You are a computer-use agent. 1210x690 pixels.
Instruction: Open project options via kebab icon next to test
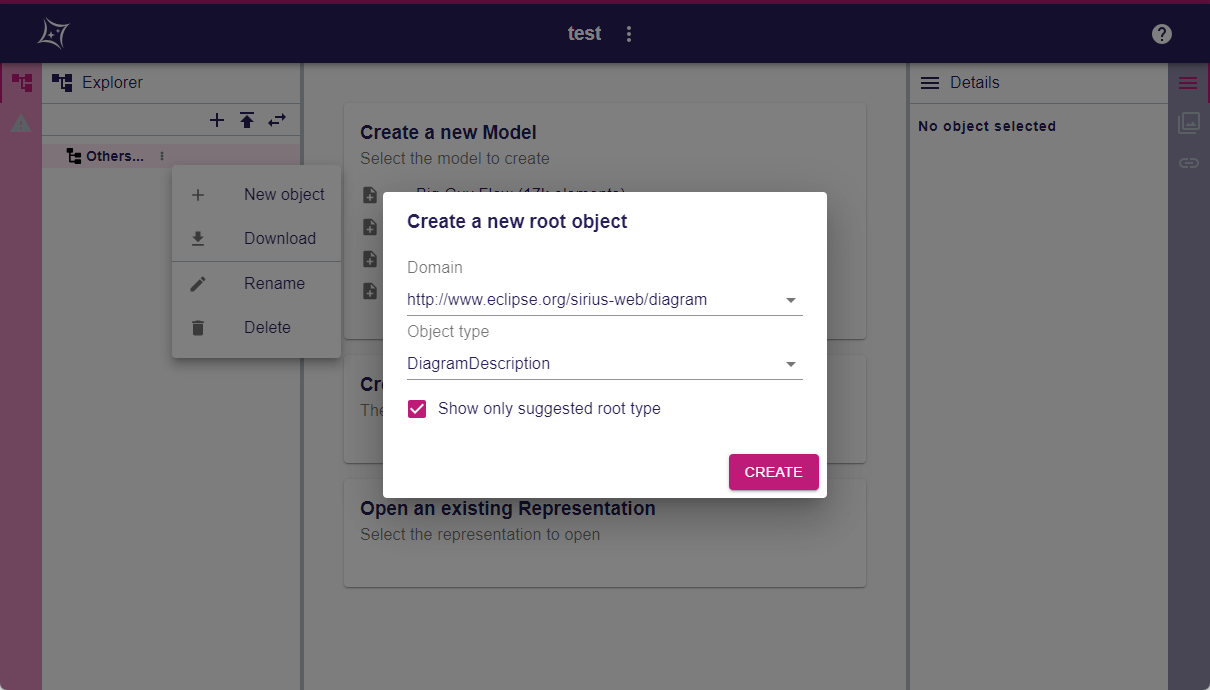628,33
